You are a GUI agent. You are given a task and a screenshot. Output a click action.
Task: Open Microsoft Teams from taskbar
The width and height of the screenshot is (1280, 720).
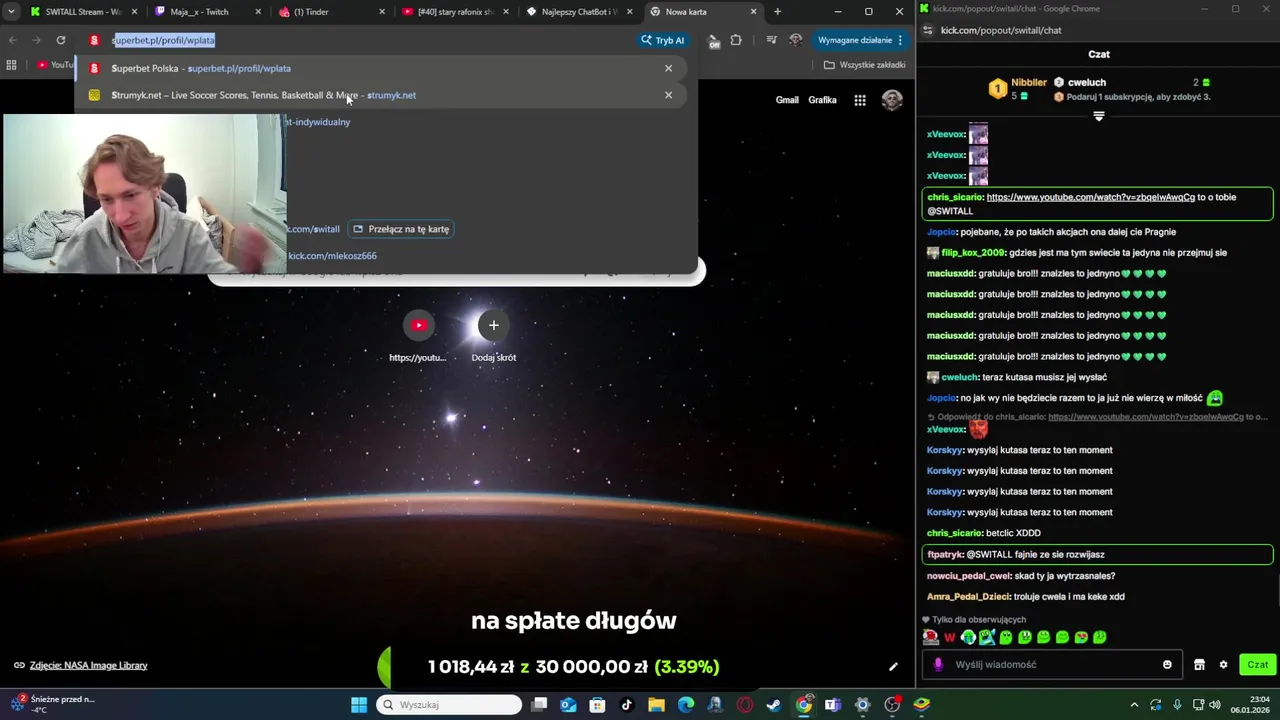click(832, 705)
